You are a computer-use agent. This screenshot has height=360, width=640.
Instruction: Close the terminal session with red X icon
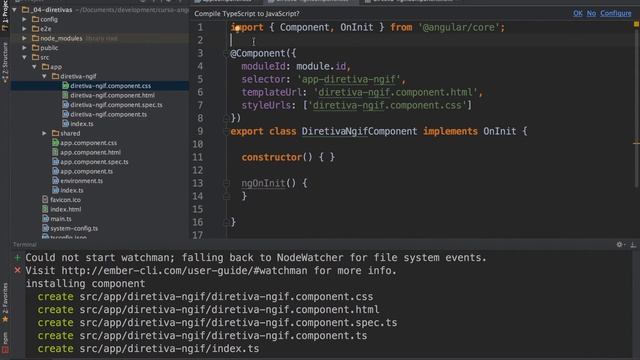[x=17, y=270]
